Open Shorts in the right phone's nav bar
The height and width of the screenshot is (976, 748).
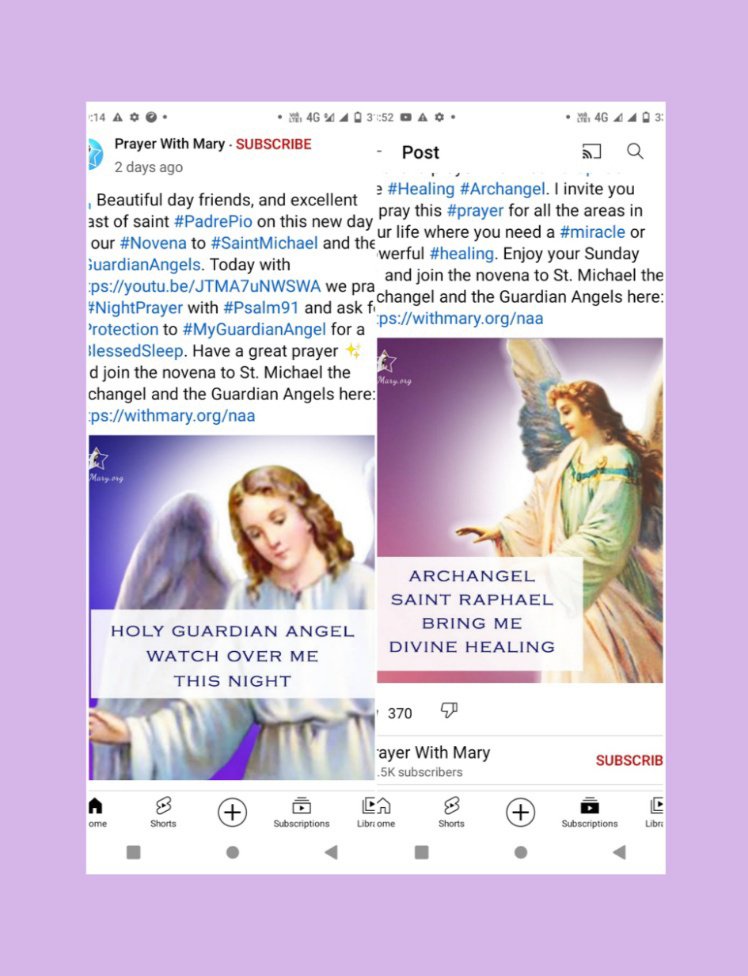451,812
